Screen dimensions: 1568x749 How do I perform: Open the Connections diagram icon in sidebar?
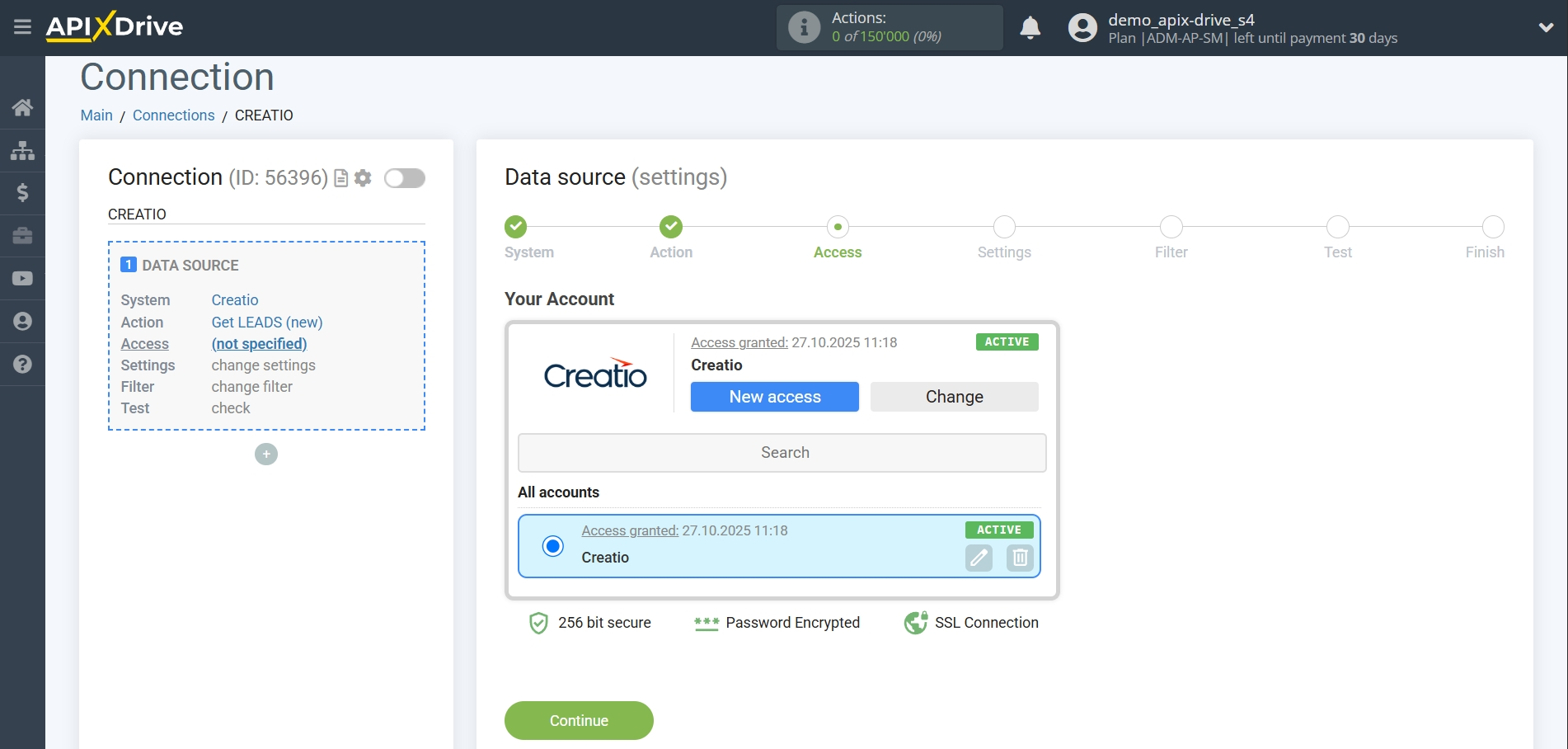click(22, 151)
